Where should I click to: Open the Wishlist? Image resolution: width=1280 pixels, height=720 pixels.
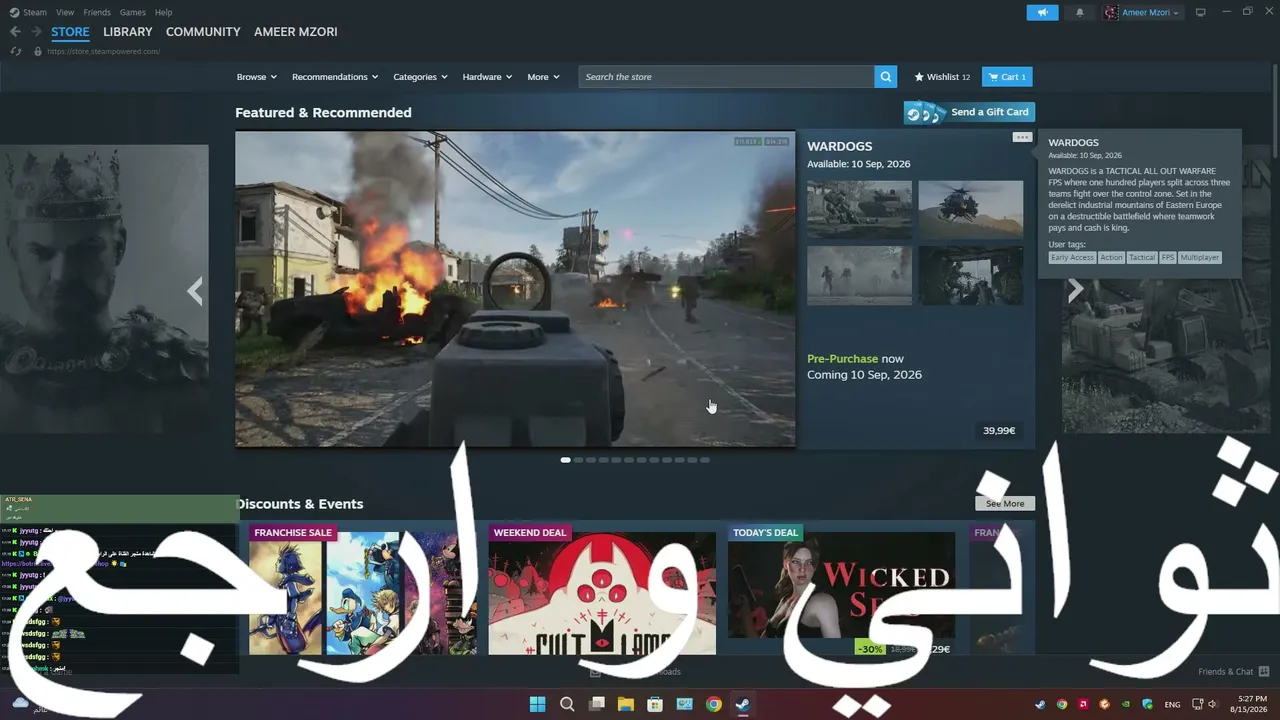pos(942,77)
